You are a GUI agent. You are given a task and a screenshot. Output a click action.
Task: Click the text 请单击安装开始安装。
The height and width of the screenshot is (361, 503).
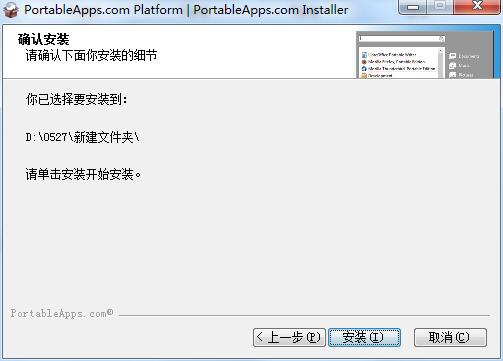[84, 174]
